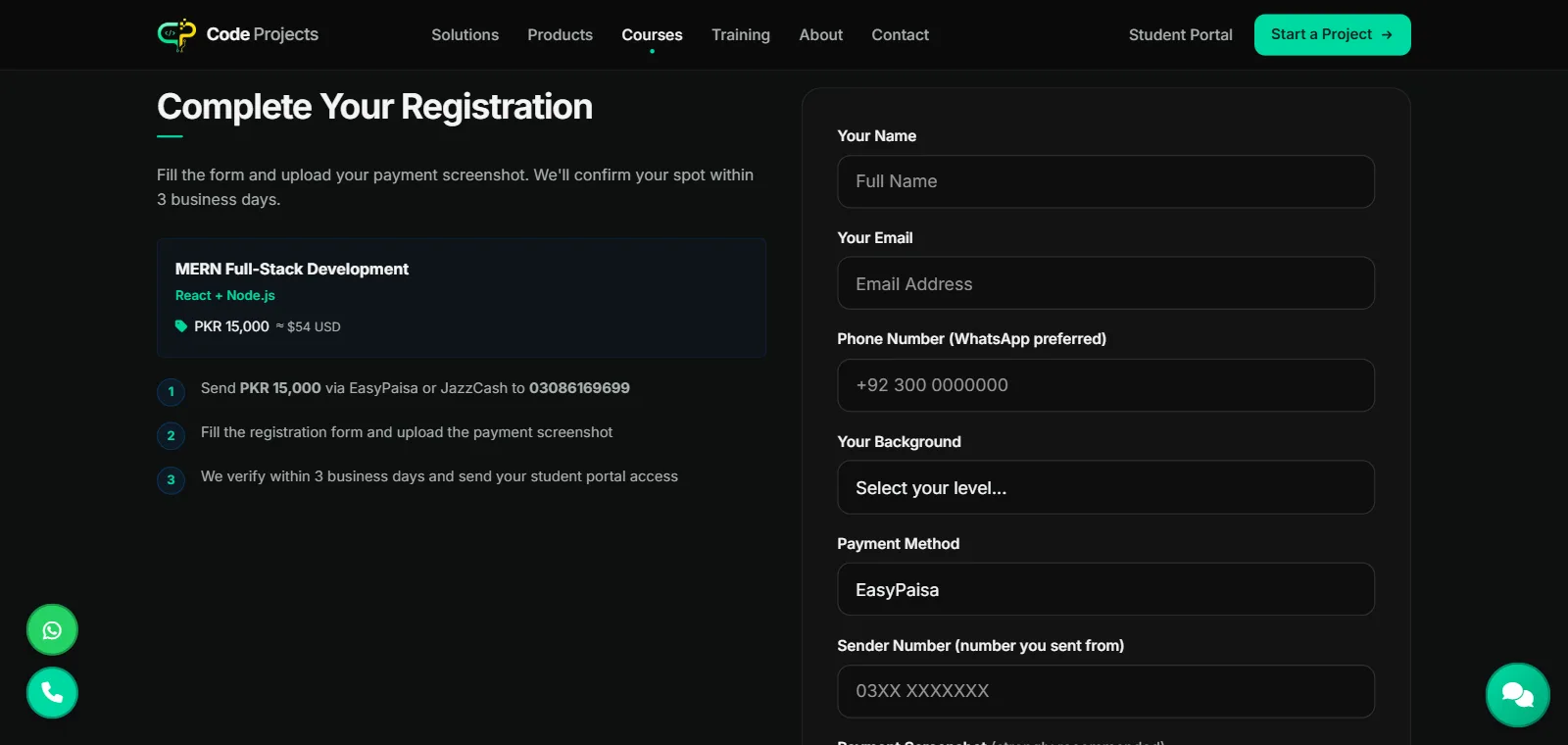
Task: Open the green WhatsApp floating button
Action: click(52, 629)
